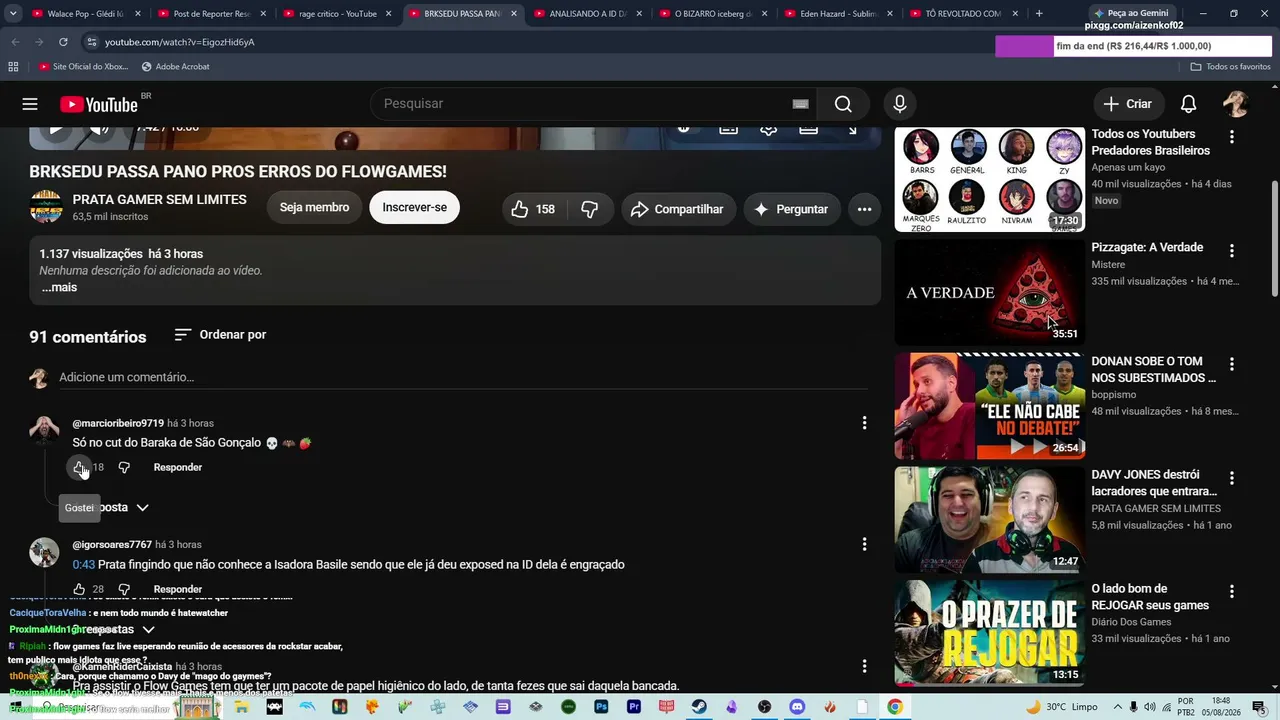Dislike marcioribeiro9719's comment
The height and width of the screenshot is (720, 1280).
click(124, 467)
